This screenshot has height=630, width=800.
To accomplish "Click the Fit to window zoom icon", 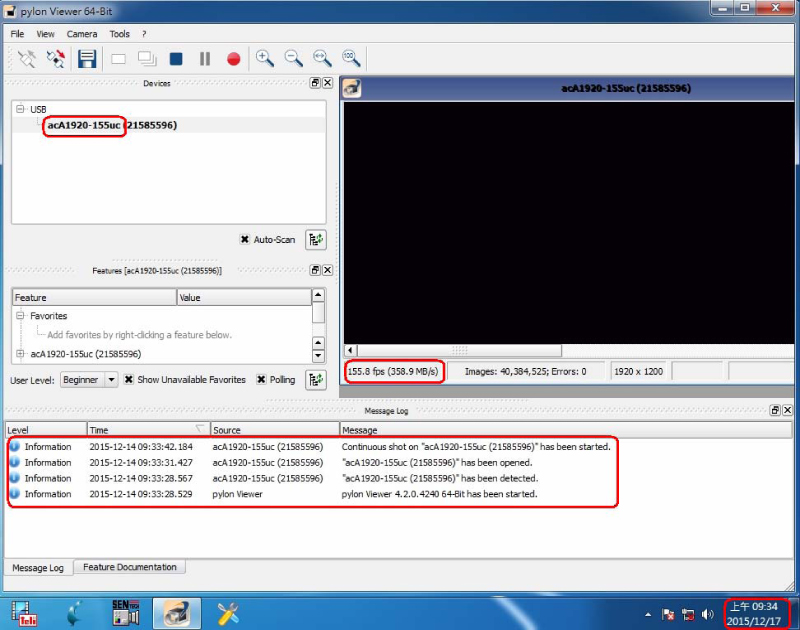I will pyautogui.click(x=322, y=58).
